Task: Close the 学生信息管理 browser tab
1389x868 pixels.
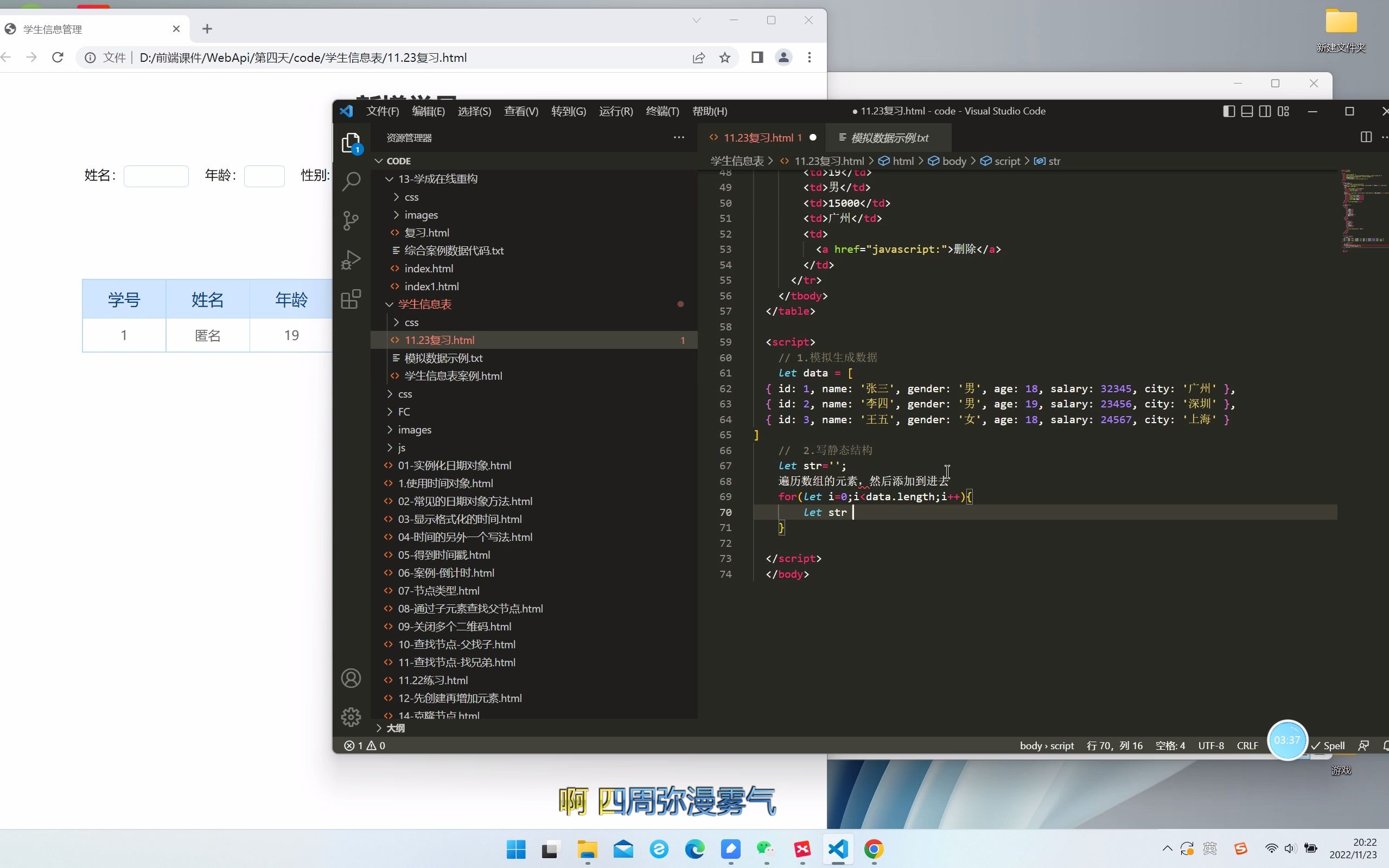Action: (x=176, y=29)
